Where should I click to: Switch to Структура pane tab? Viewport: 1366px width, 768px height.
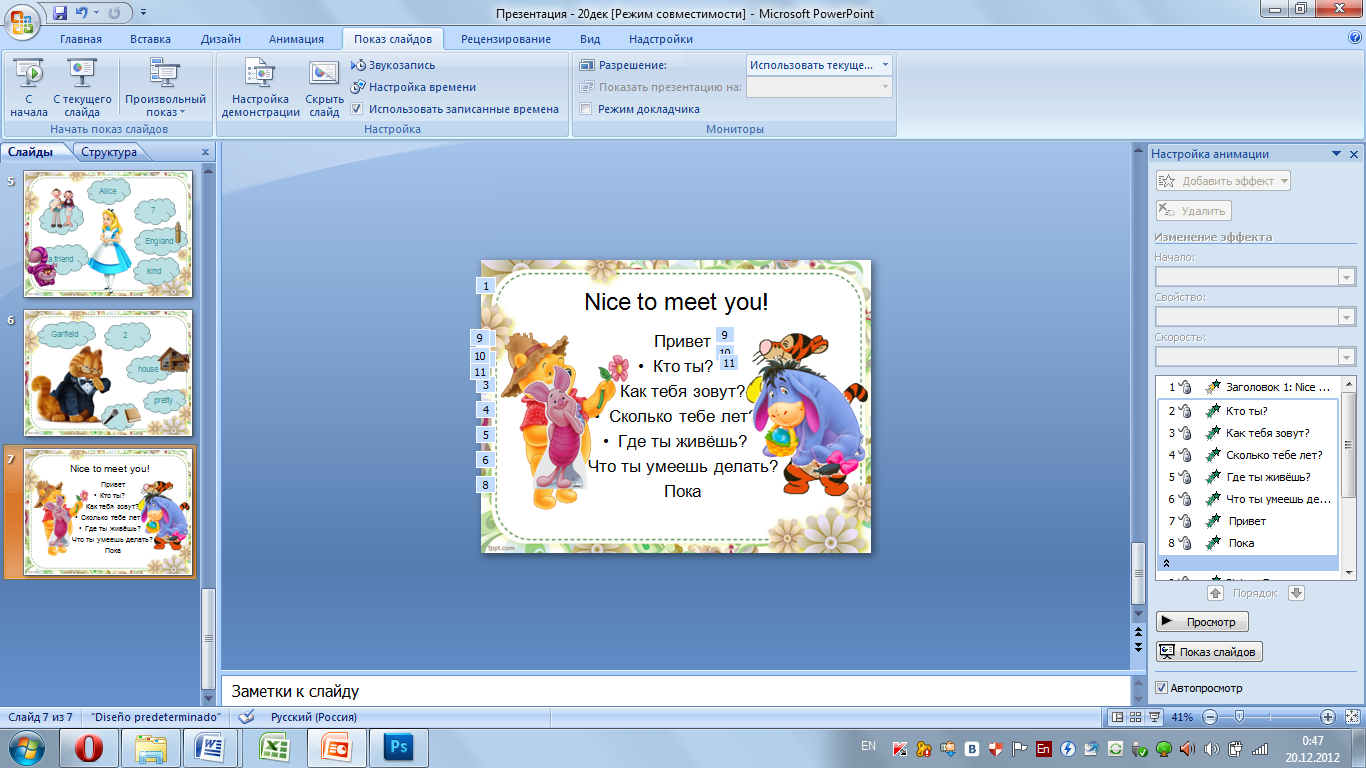109,152
